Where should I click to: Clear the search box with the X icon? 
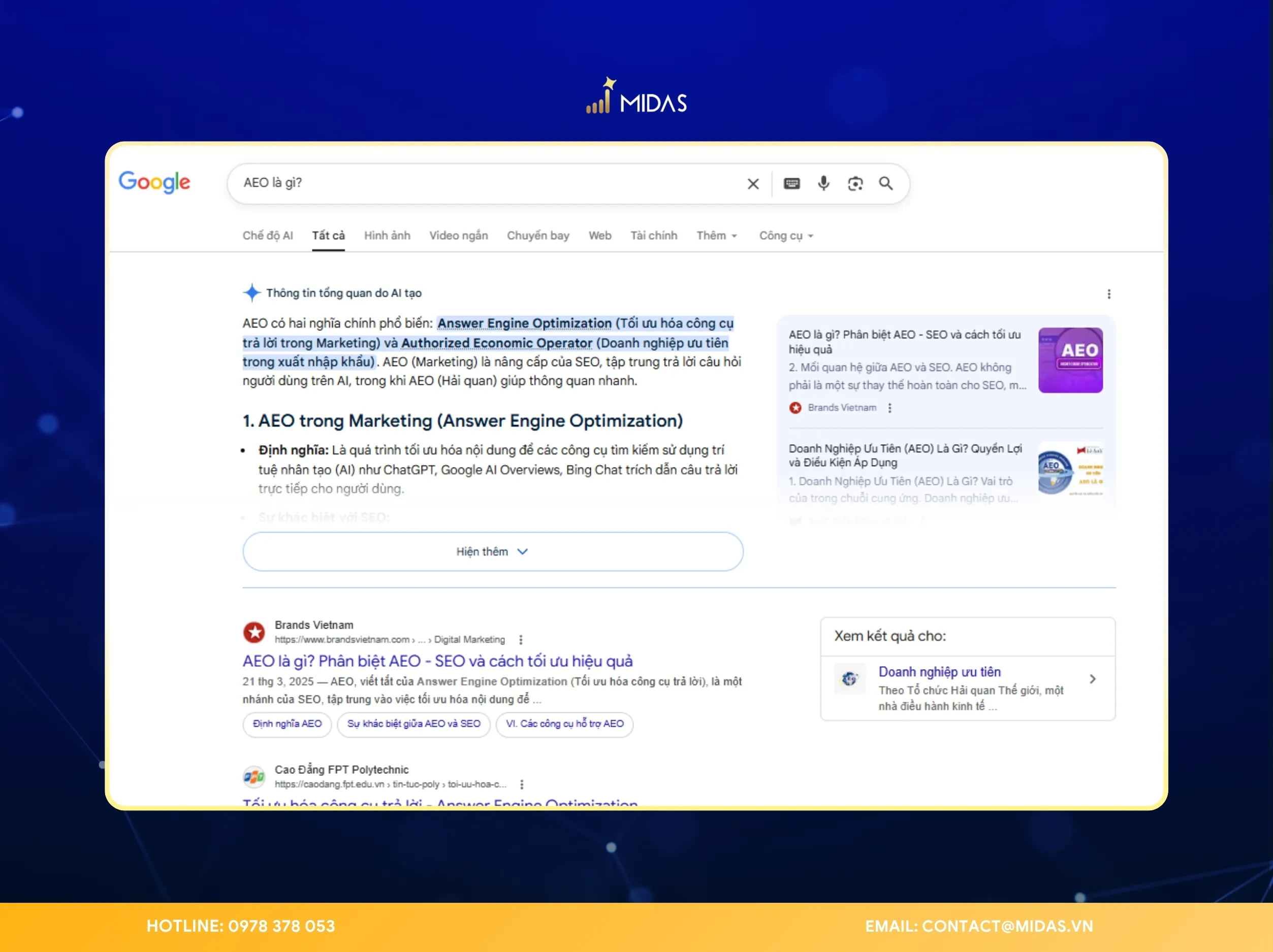(x=753, y=184)
